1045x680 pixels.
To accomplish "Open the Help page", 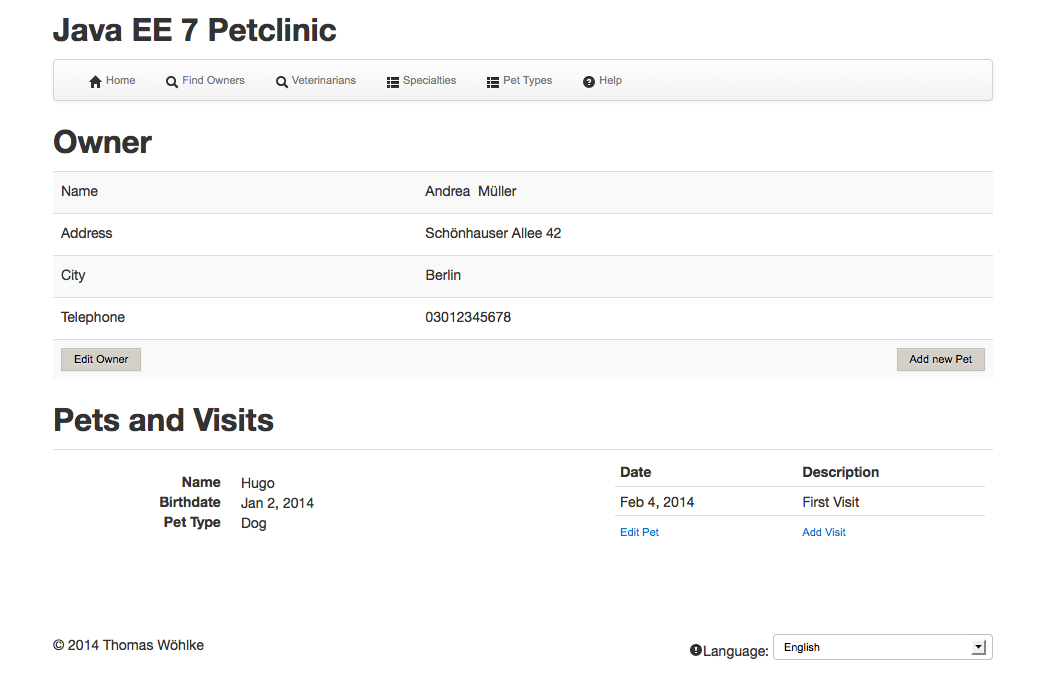I will coord(609,81).
